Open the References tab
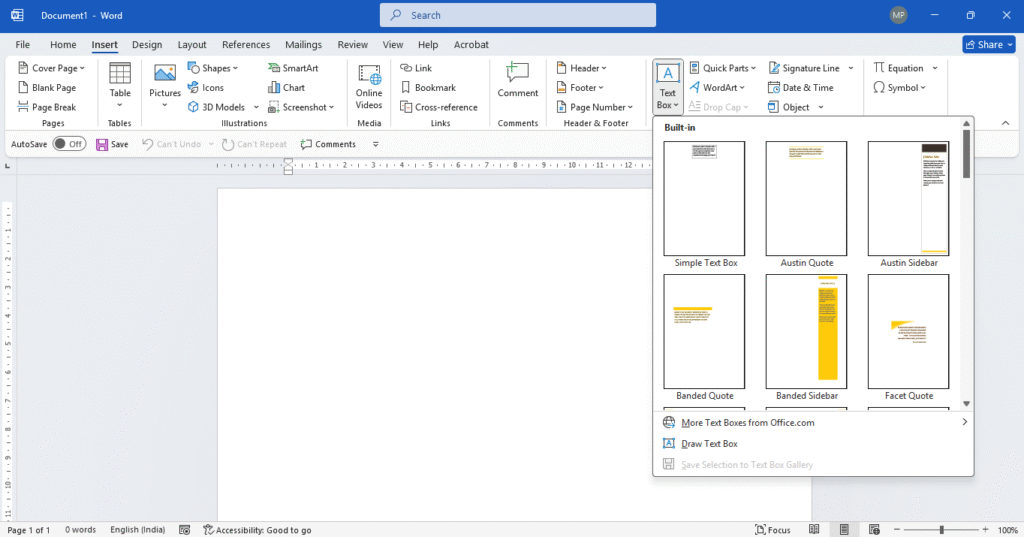1024x537 pixels. point(245,45)
